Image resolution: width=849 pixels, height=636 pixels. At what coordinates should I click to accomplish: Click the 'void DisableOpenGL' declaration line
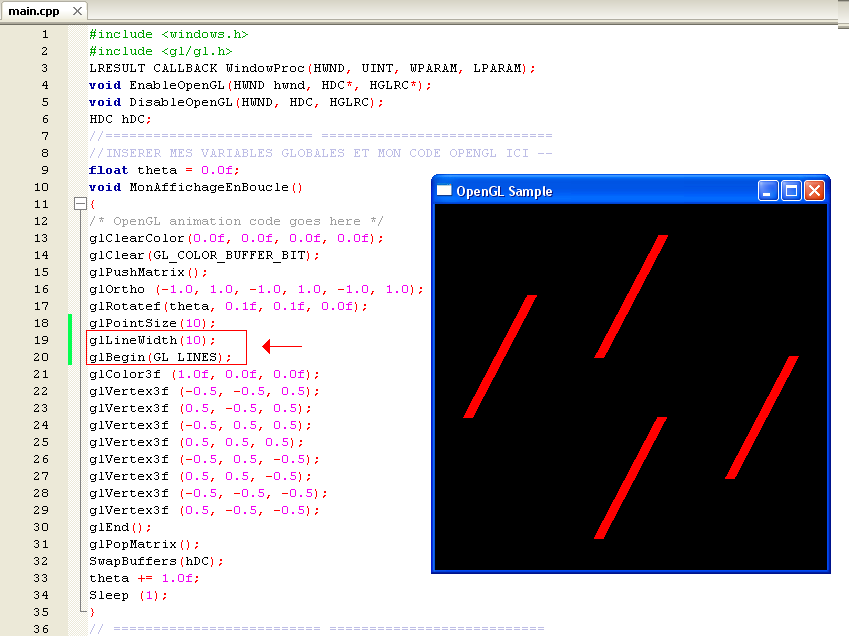point(236,102)
